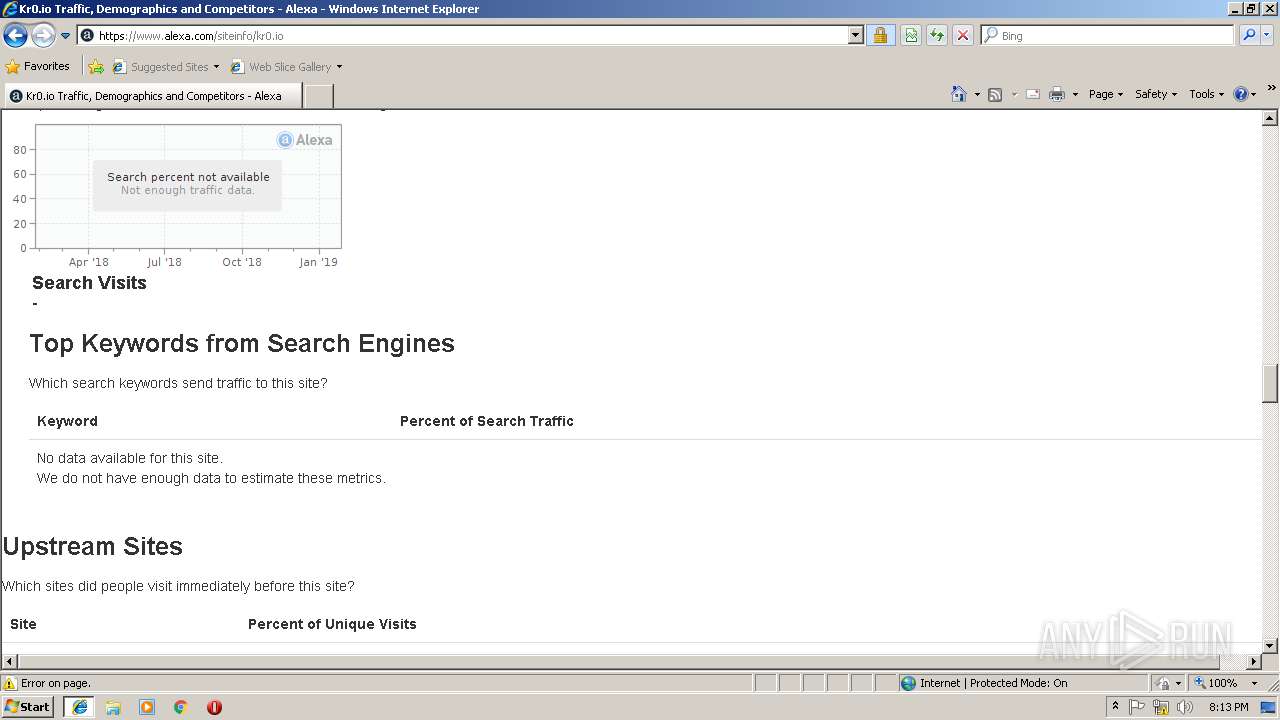Open the Windows Start button
Viewport: 1280px width, 720px height.
click(x=28, y=706)
